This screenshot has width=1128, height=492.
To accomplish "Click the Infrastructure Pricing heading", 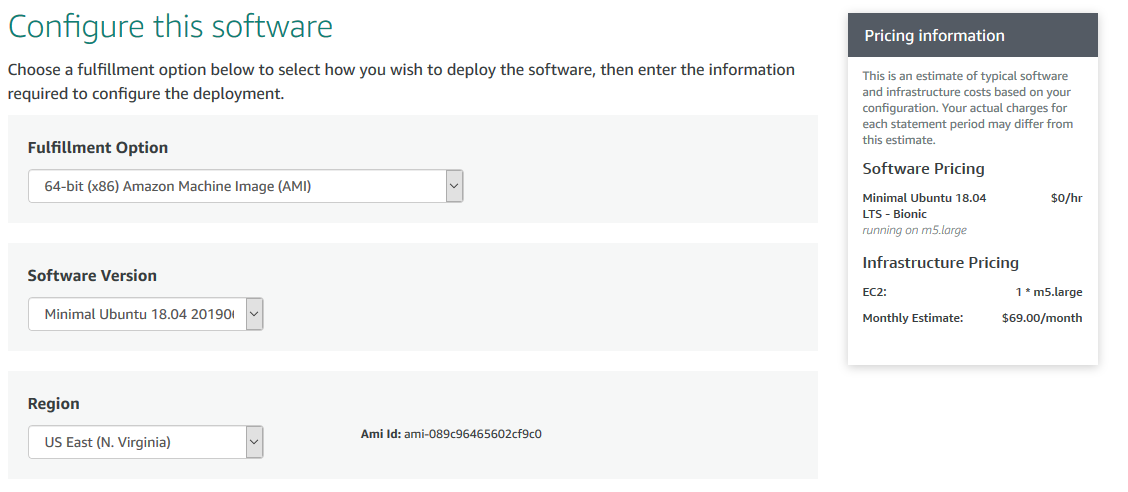I will click(x=940, y=263).
